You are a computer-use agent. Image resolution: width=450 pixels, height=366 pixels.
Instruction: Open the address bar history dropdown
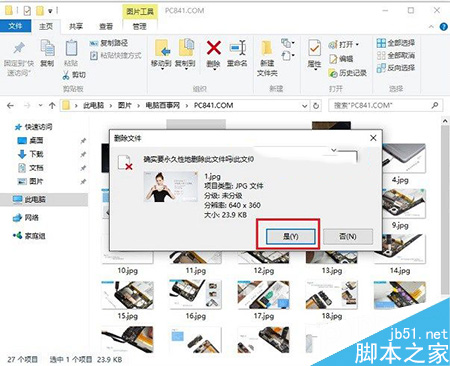click(x=304, y=106)
